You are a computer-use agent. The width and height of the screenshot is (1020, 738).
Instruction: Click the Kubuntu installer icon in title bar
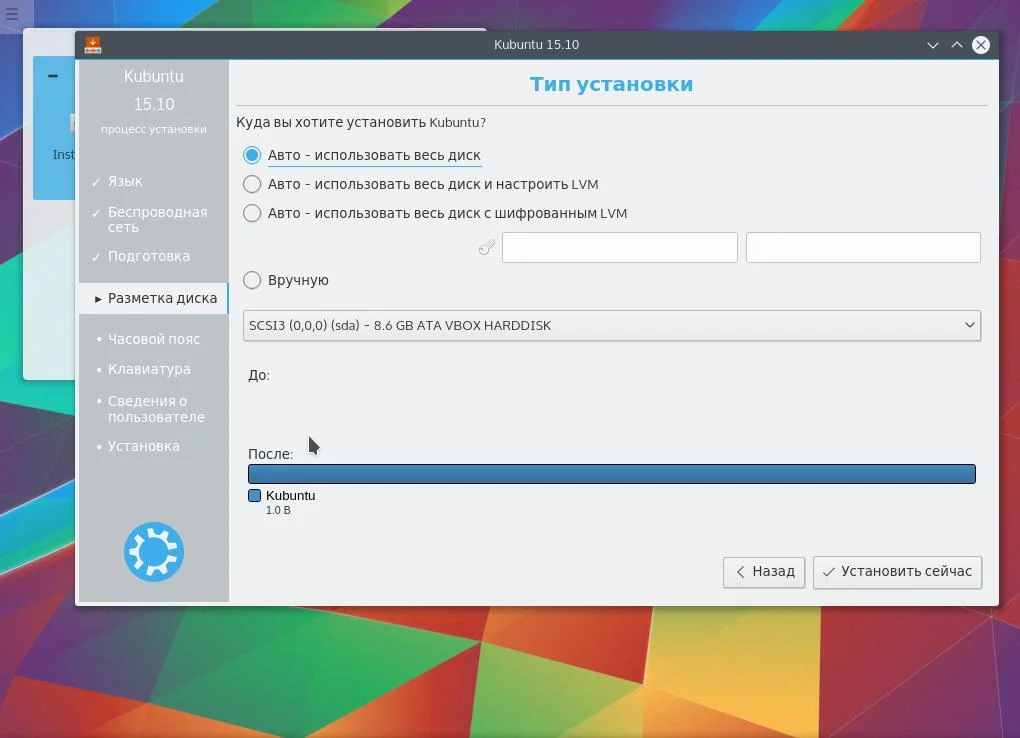click(93, 45)
